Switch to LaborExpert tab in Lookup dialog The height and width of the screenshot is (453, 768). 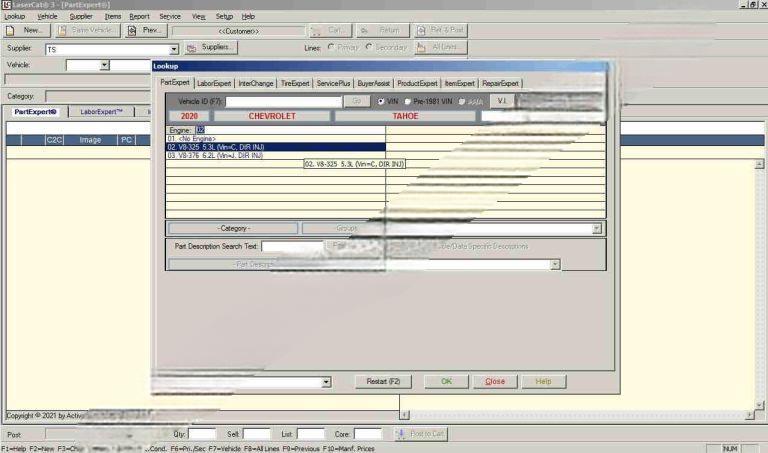pyautogui.click(x=214, y=84)
